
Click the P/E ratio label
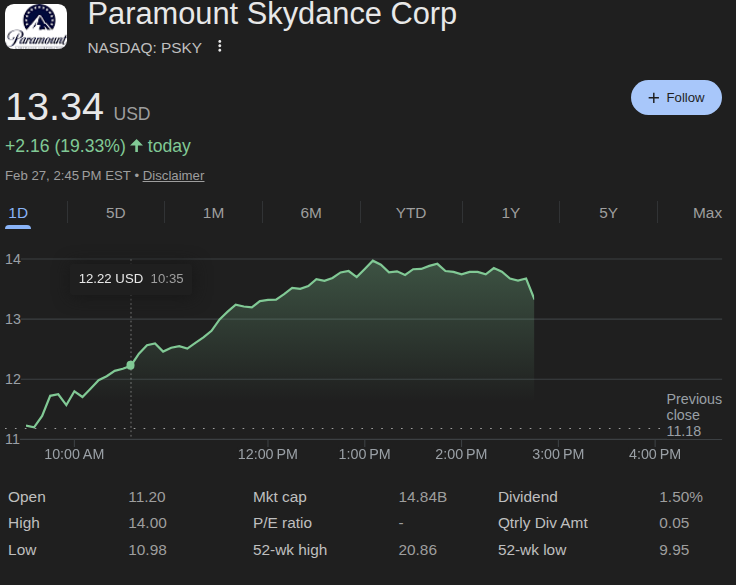(282, 523)
